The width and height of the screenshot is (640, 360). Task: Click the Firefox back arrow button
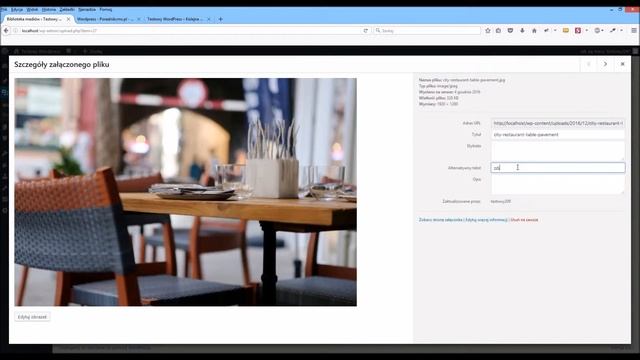6,31
